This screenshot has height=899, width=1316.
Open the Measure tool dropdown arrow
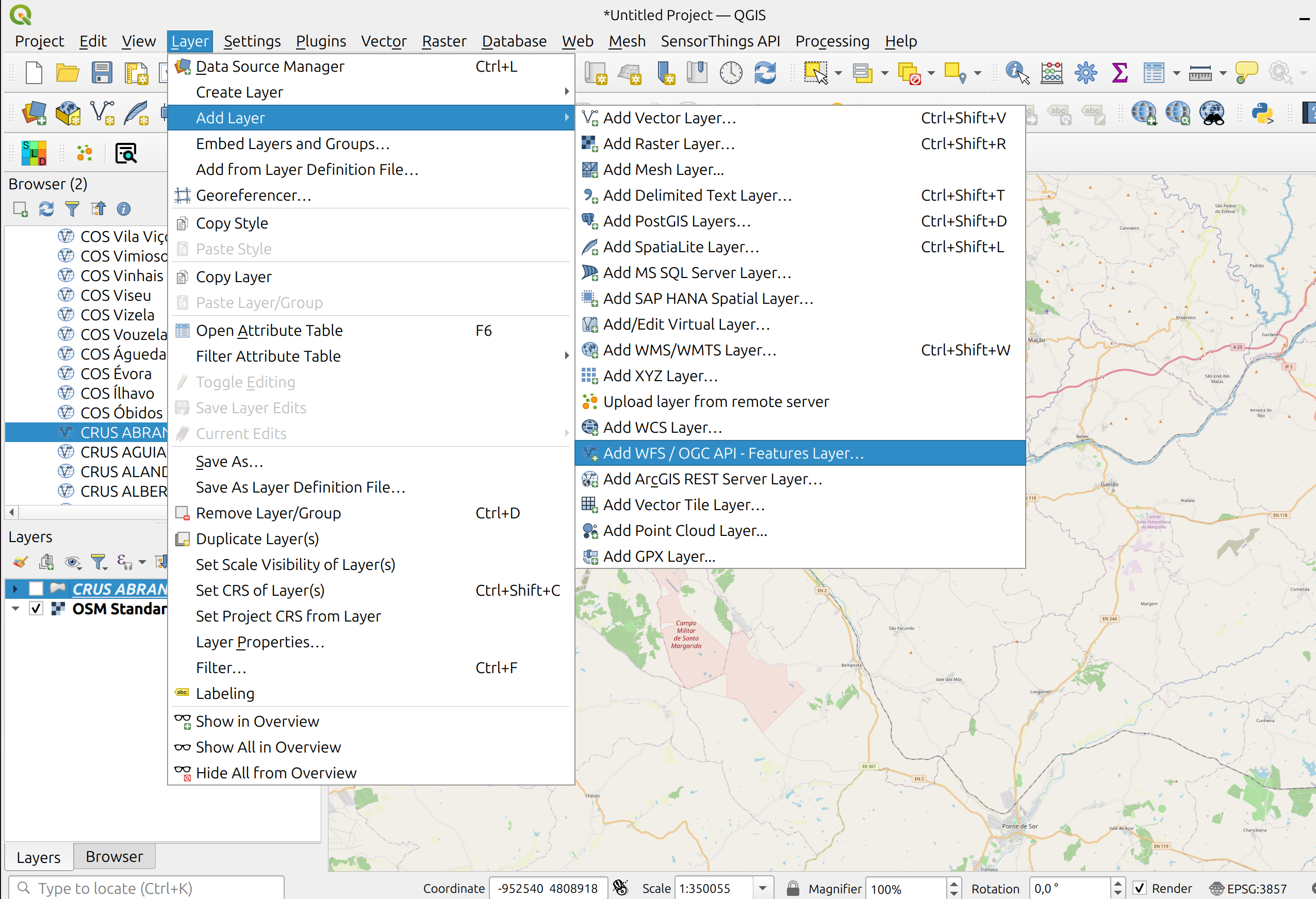coord(1223,73)
